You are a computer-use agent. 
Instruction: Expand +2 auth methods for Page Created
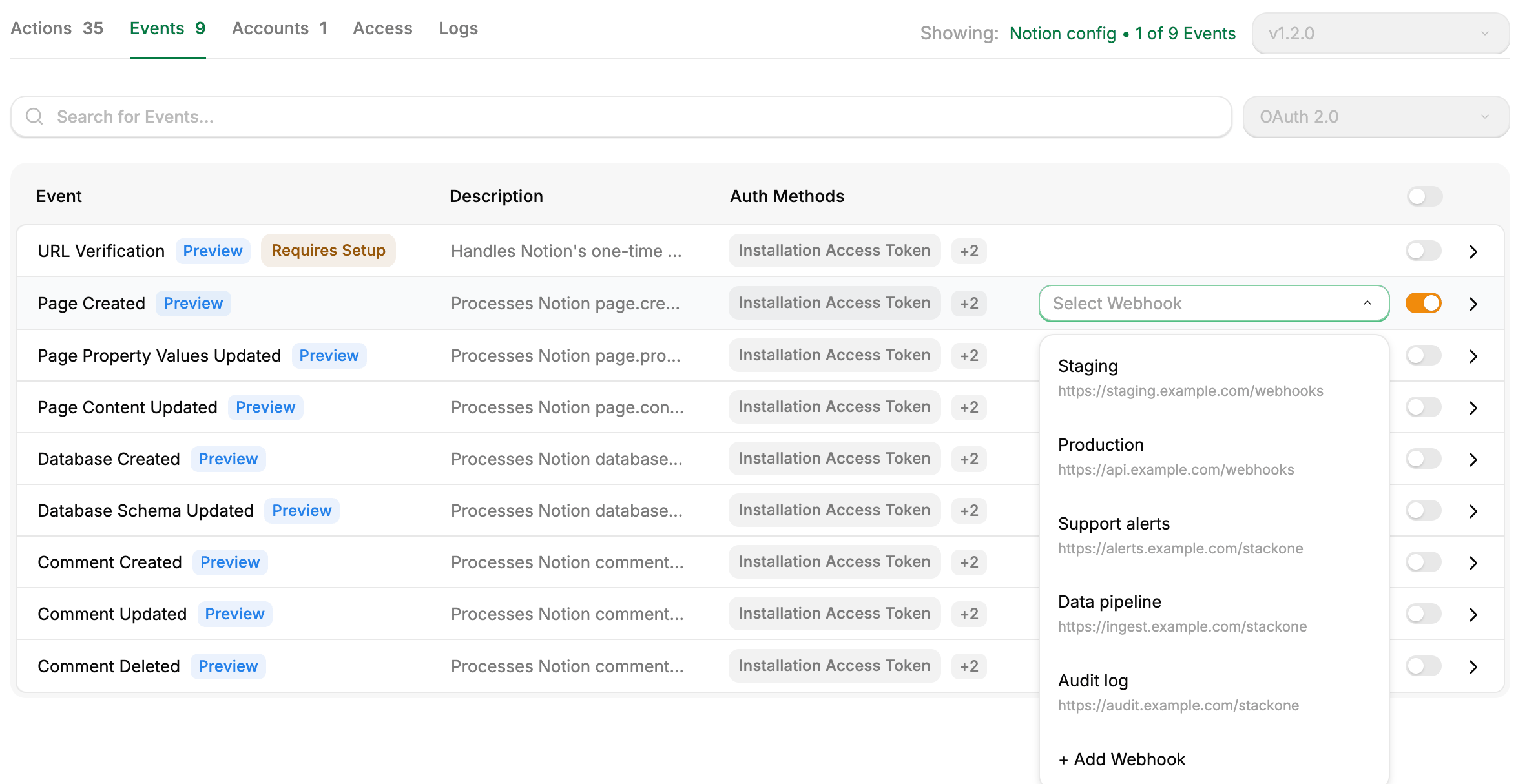[969, 303]
